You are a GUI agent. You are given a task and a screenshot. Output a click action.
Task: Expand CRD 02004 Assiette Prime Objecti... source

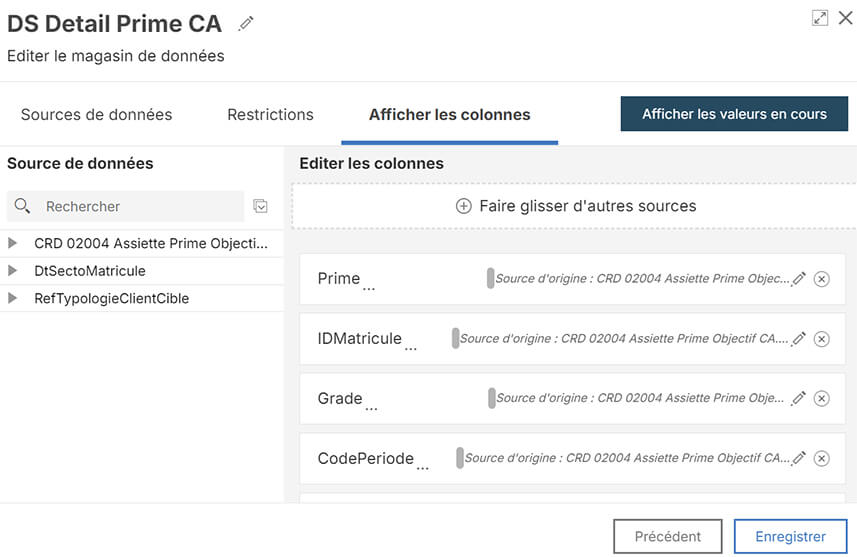click(x=13, y=243)
